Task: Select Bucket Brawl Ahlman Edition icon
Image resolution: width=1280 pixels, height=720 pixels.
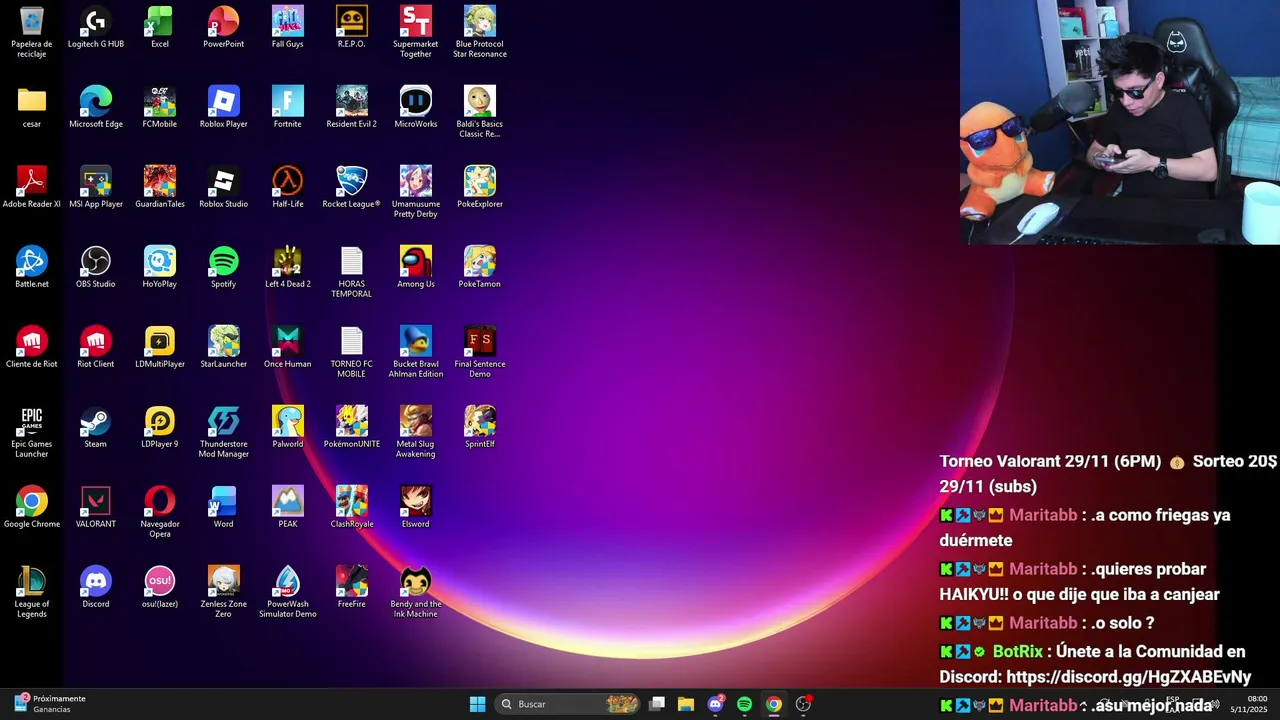Action: 416,352
